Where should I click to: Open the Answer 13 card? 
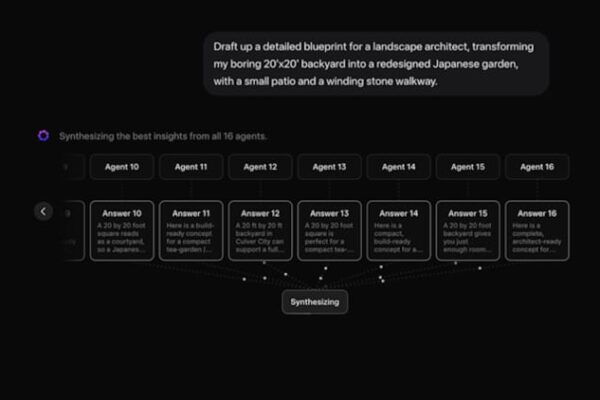pos(329,231)
